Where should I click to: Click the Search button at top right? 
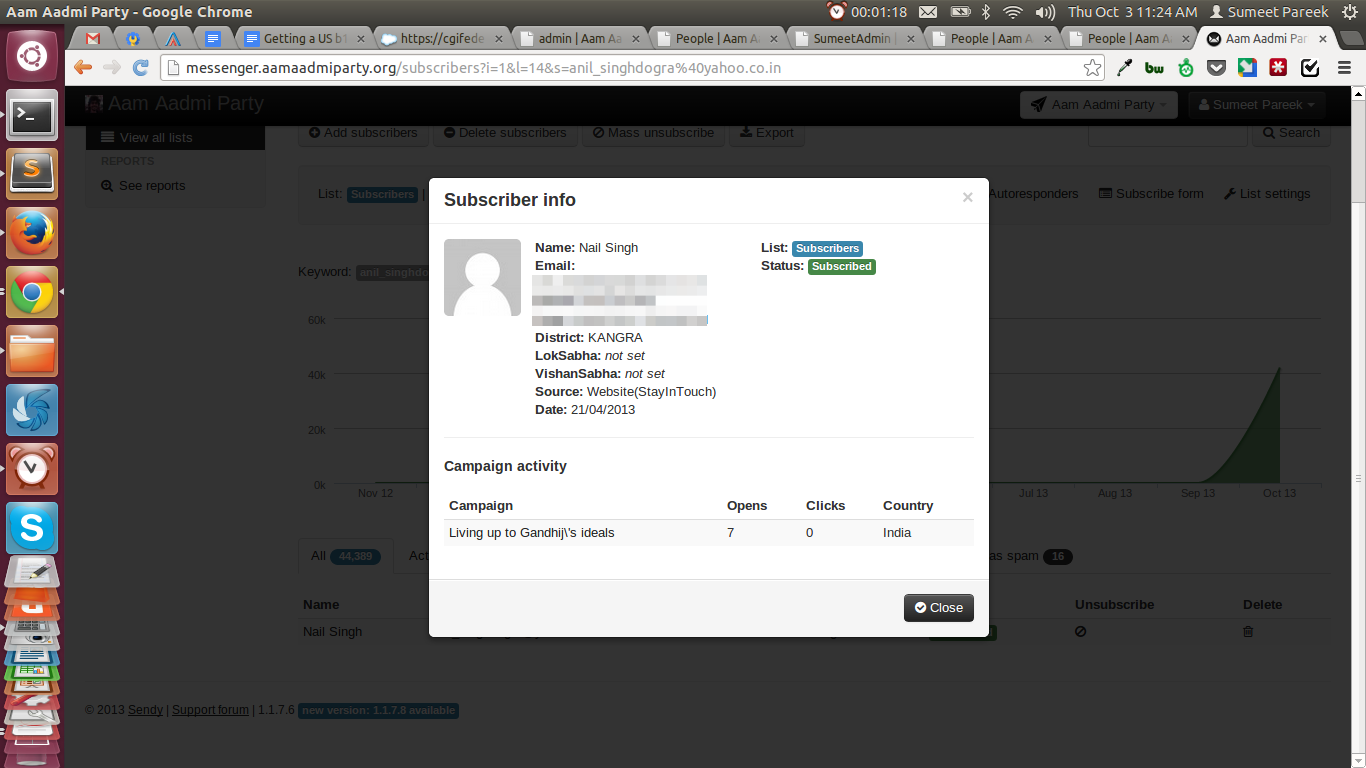tap(1291, 133)
